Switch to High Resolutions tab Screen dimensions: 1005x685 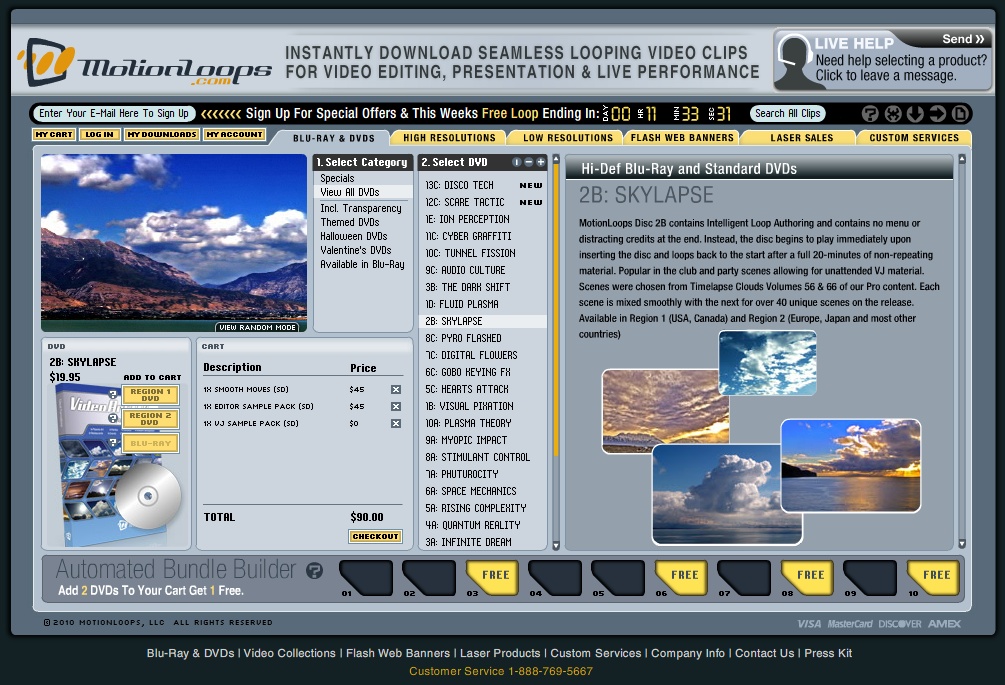tap(449, 138)
